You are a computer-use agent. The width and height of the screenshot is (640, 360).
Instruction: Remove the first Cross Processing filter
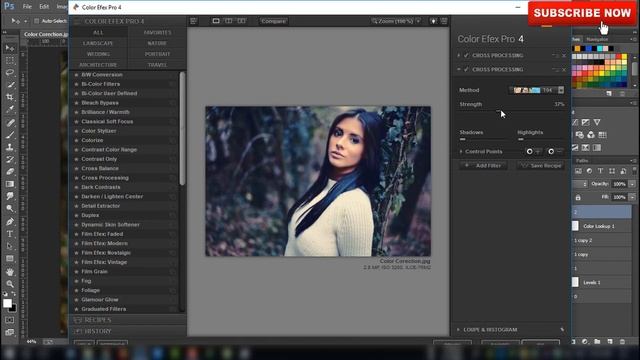[564, 56]
